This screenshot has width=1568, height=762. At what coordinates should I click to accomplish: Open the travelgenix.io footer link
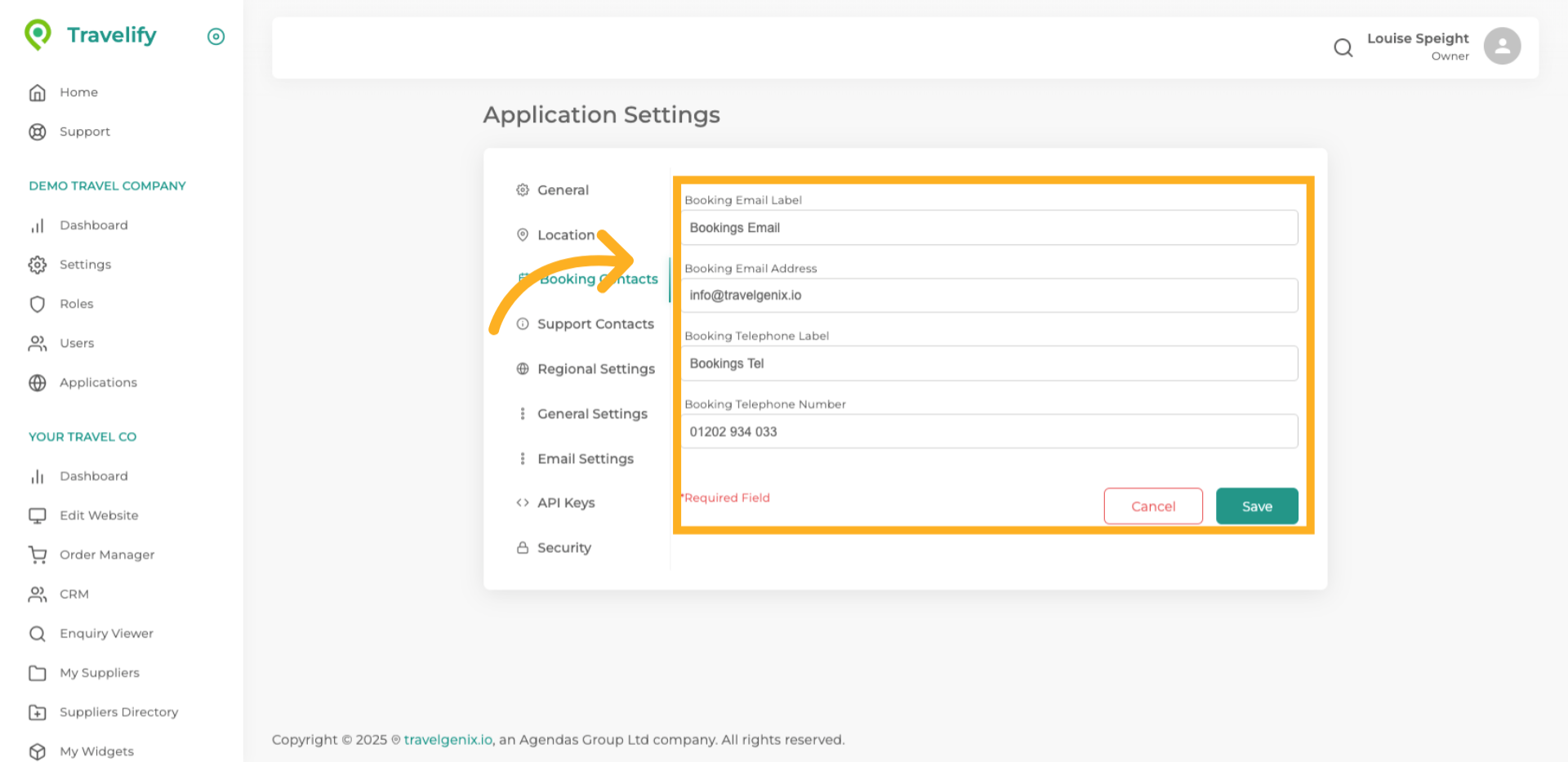pyautogui.click(x=448, y=740)
